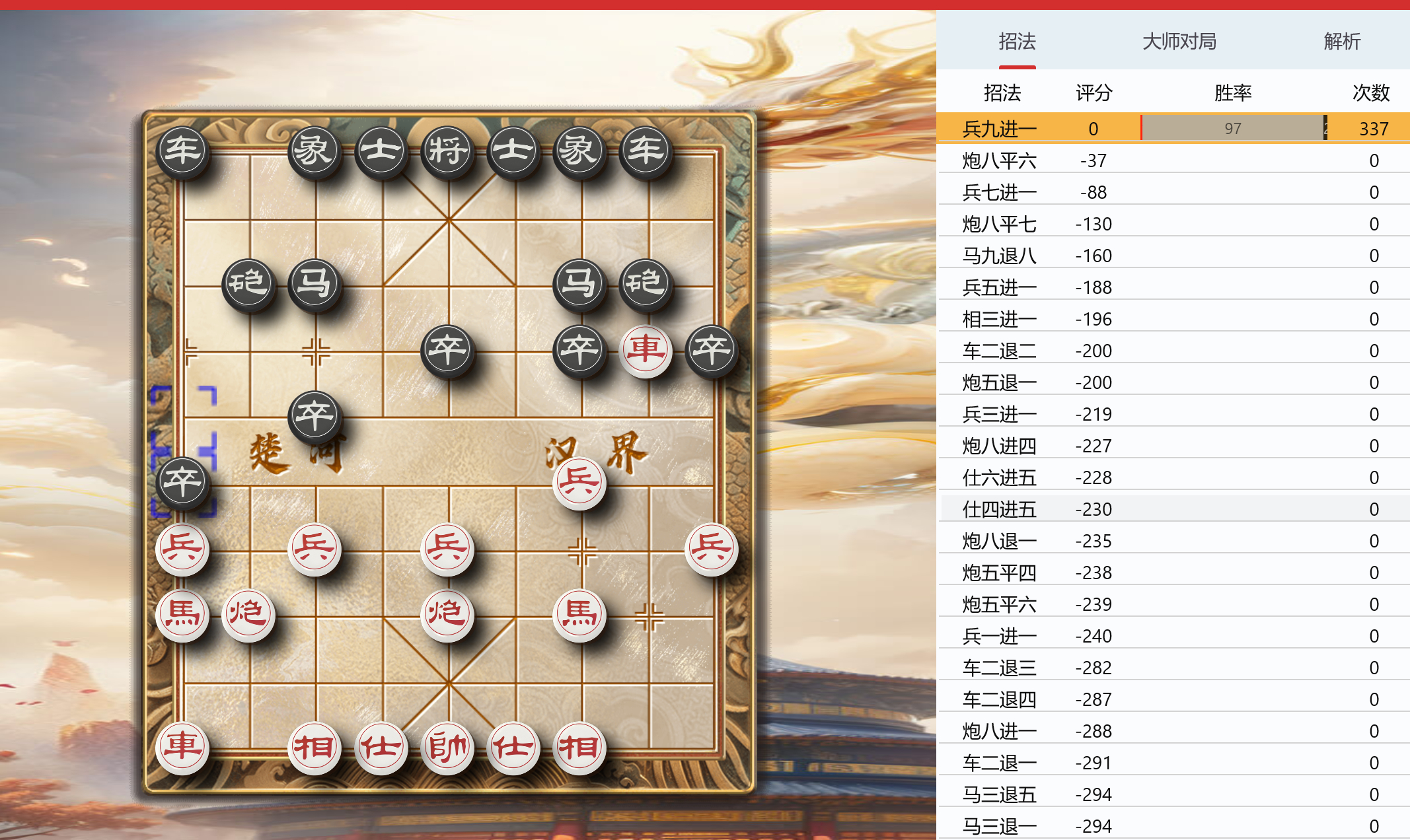The width and height of the screenshot is (1410, 840).
Task: Select the move 兵九进一 row
Action: (1173, 128)
